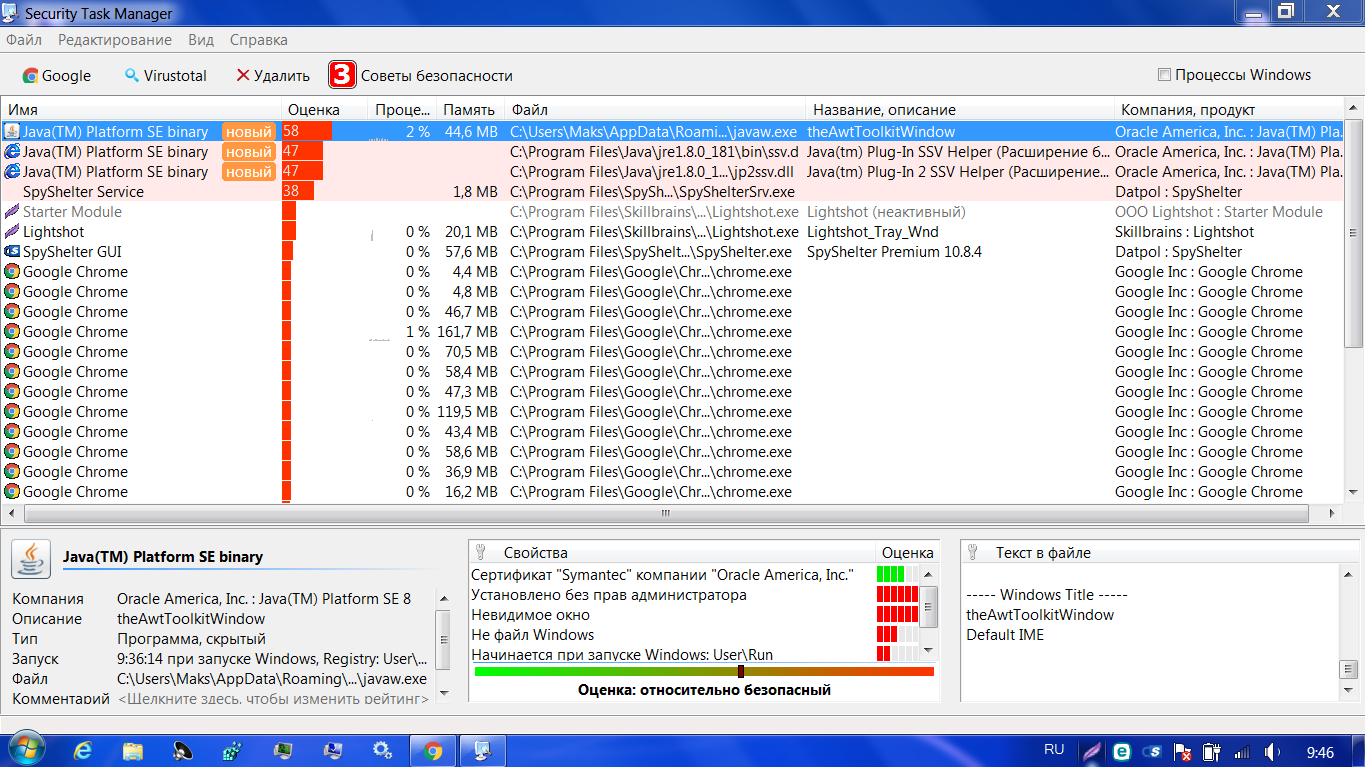Click the 38 rating bar of SpyShelter Service

[298, 192]
